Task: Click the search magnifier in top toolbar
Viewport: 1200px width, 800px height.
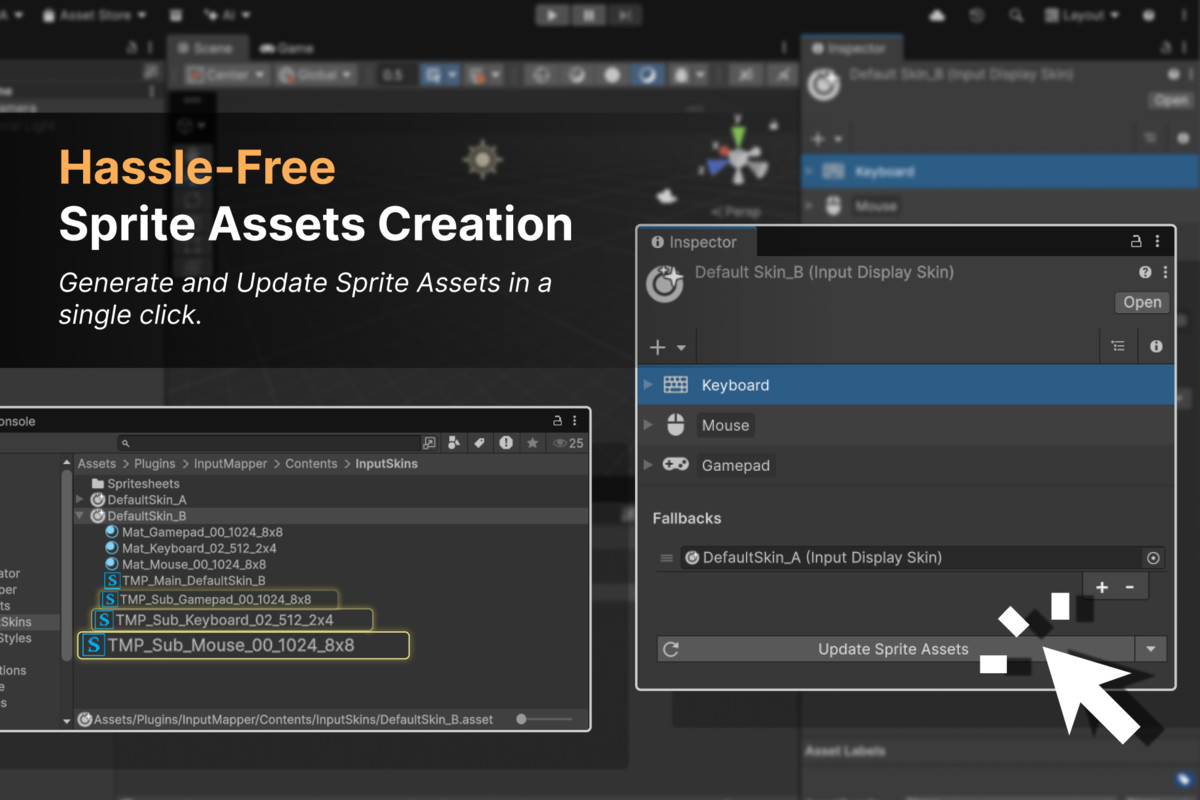Action: (1016, 15)
